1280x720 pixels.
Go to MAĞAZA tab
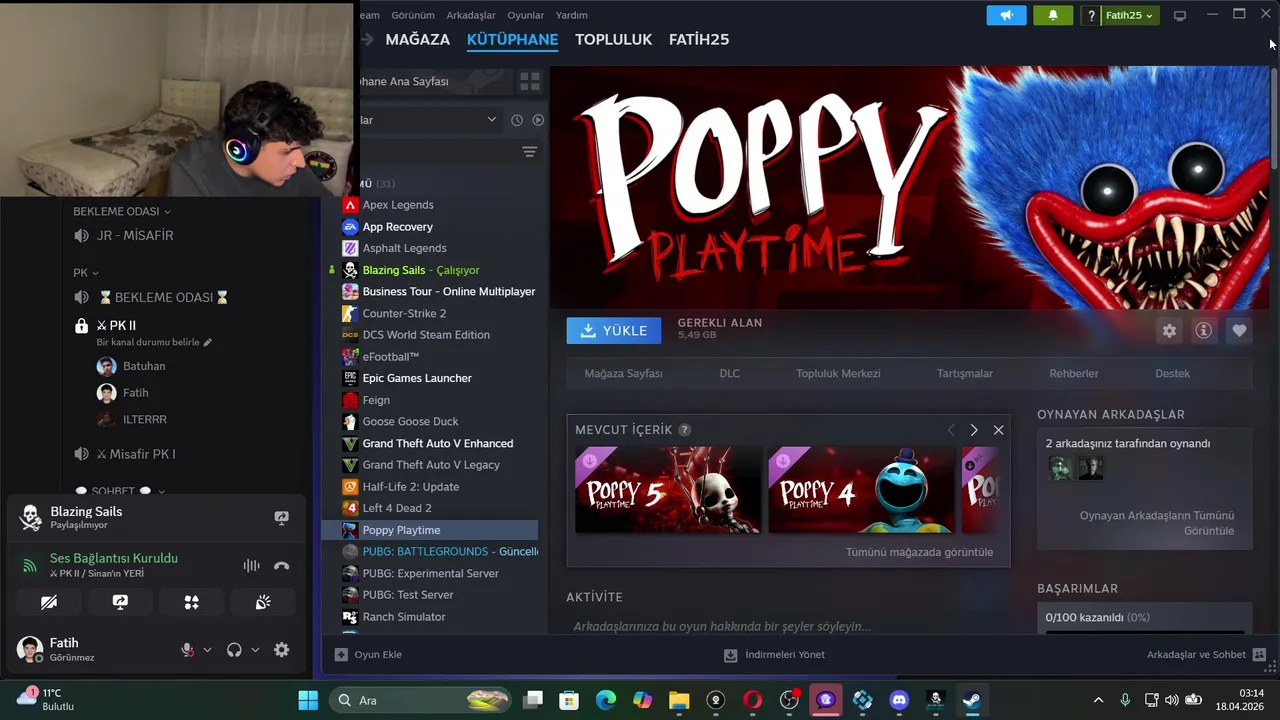[x=417, y=39]
